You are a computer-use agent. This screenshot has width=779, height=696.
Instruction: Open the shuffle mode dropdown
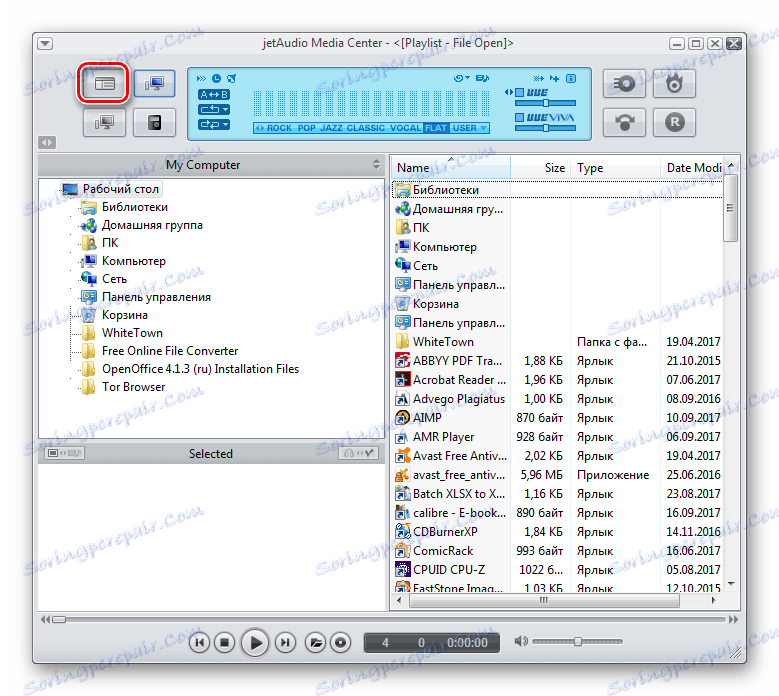214,124
